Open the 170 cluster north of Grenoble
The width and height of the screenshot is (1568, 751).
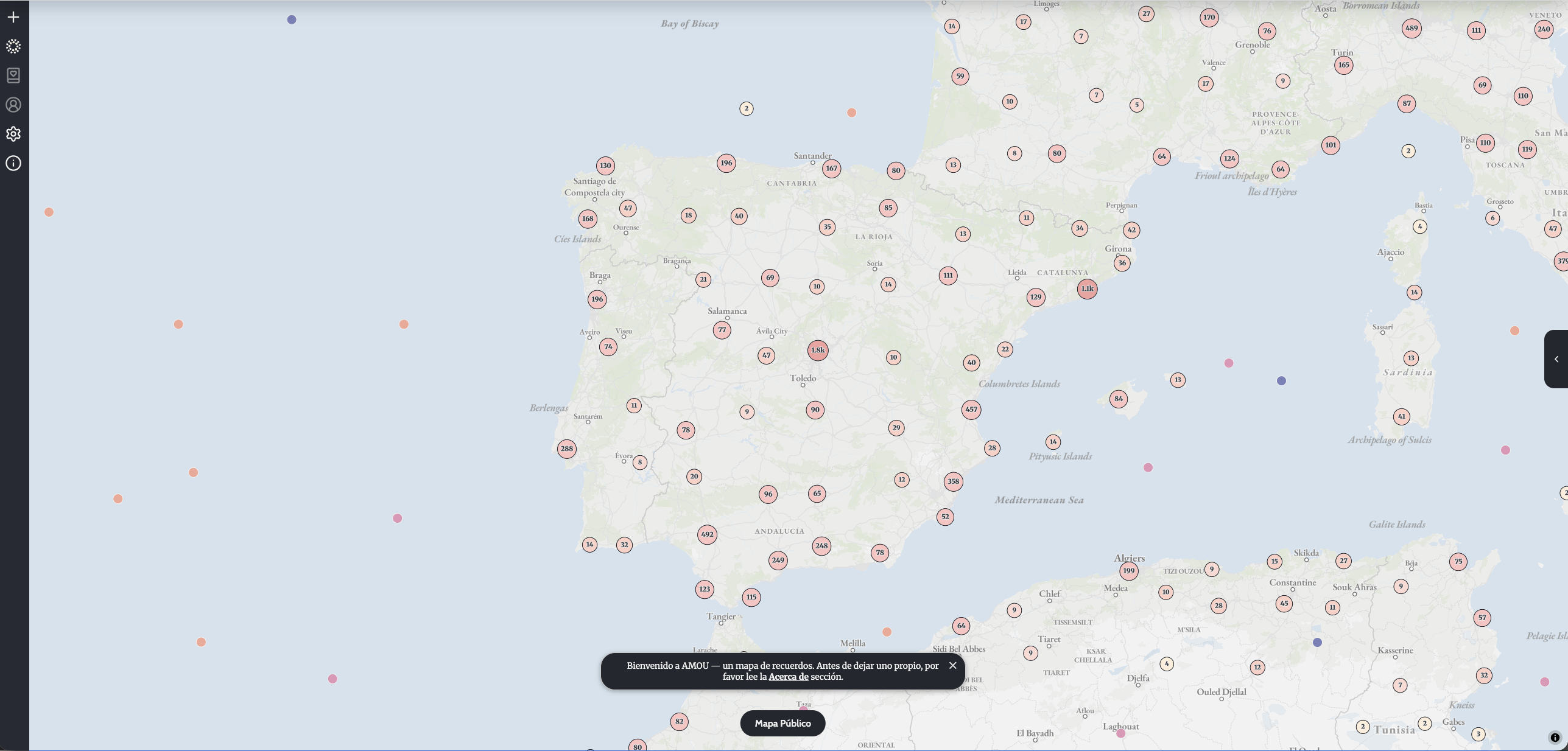point(1209,17)
